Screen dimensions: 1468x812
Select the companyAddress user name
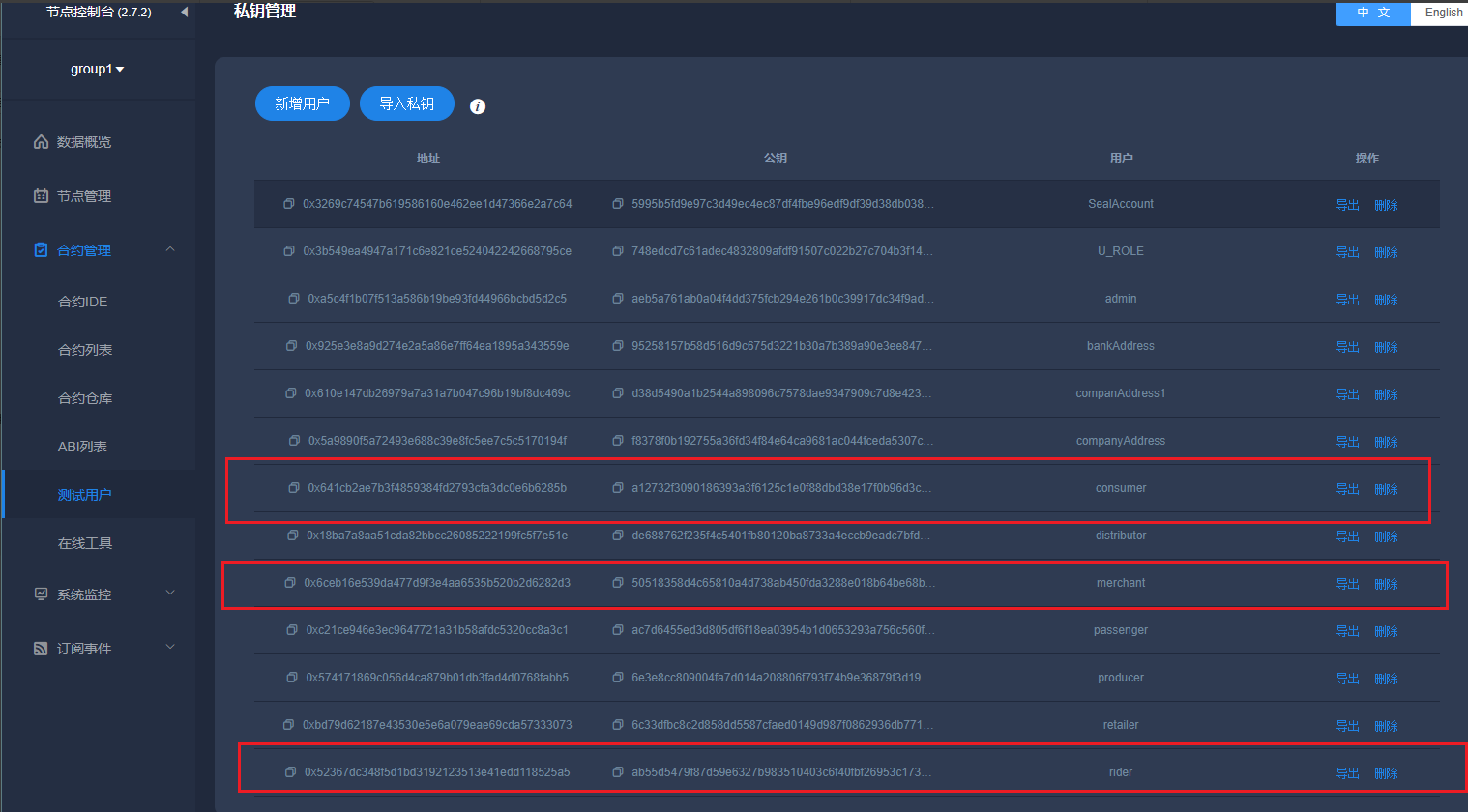pyautogui.click(x=1121, y=441)
